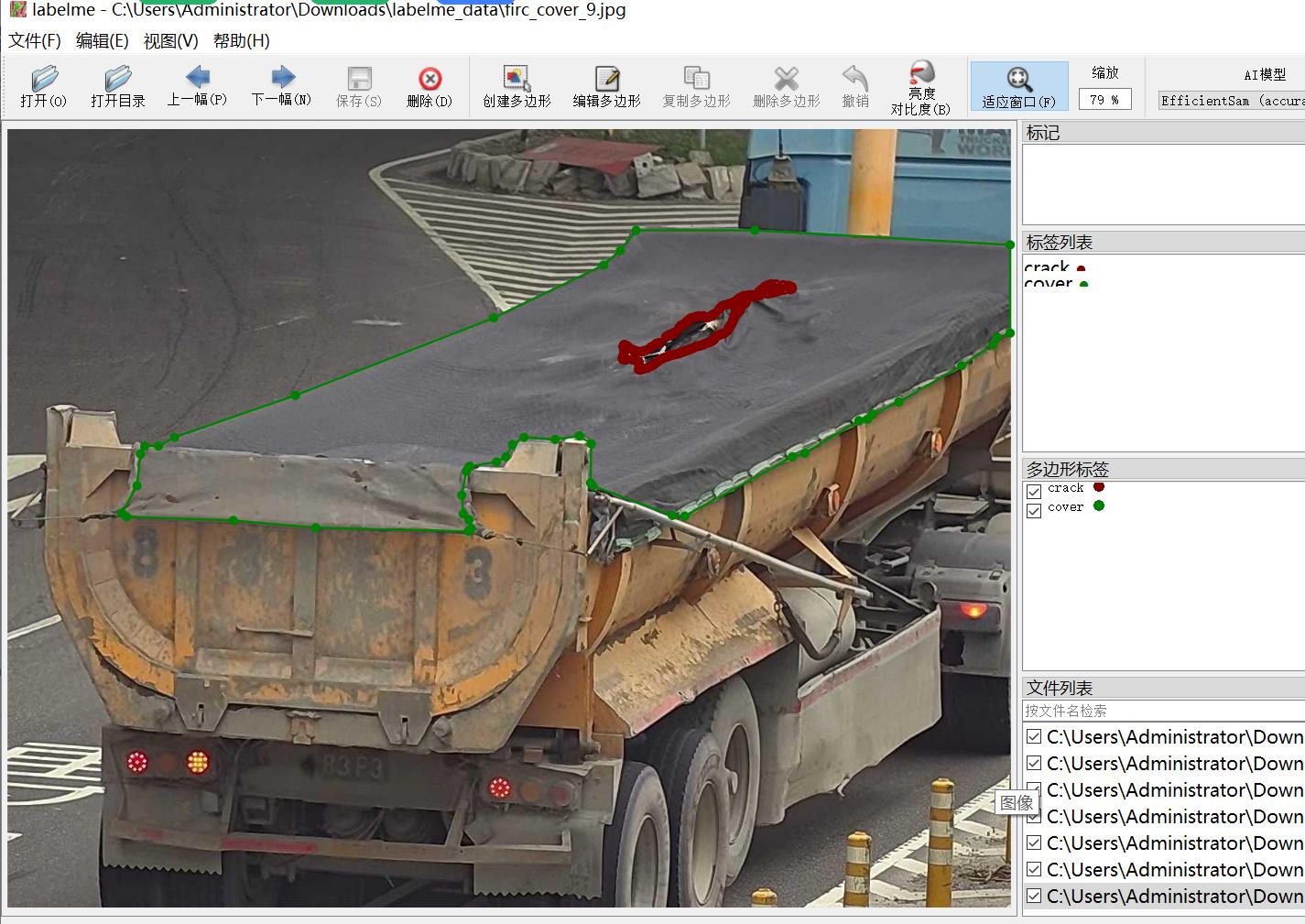
Task: Open the 文件(F) menu
Action: 35,41
